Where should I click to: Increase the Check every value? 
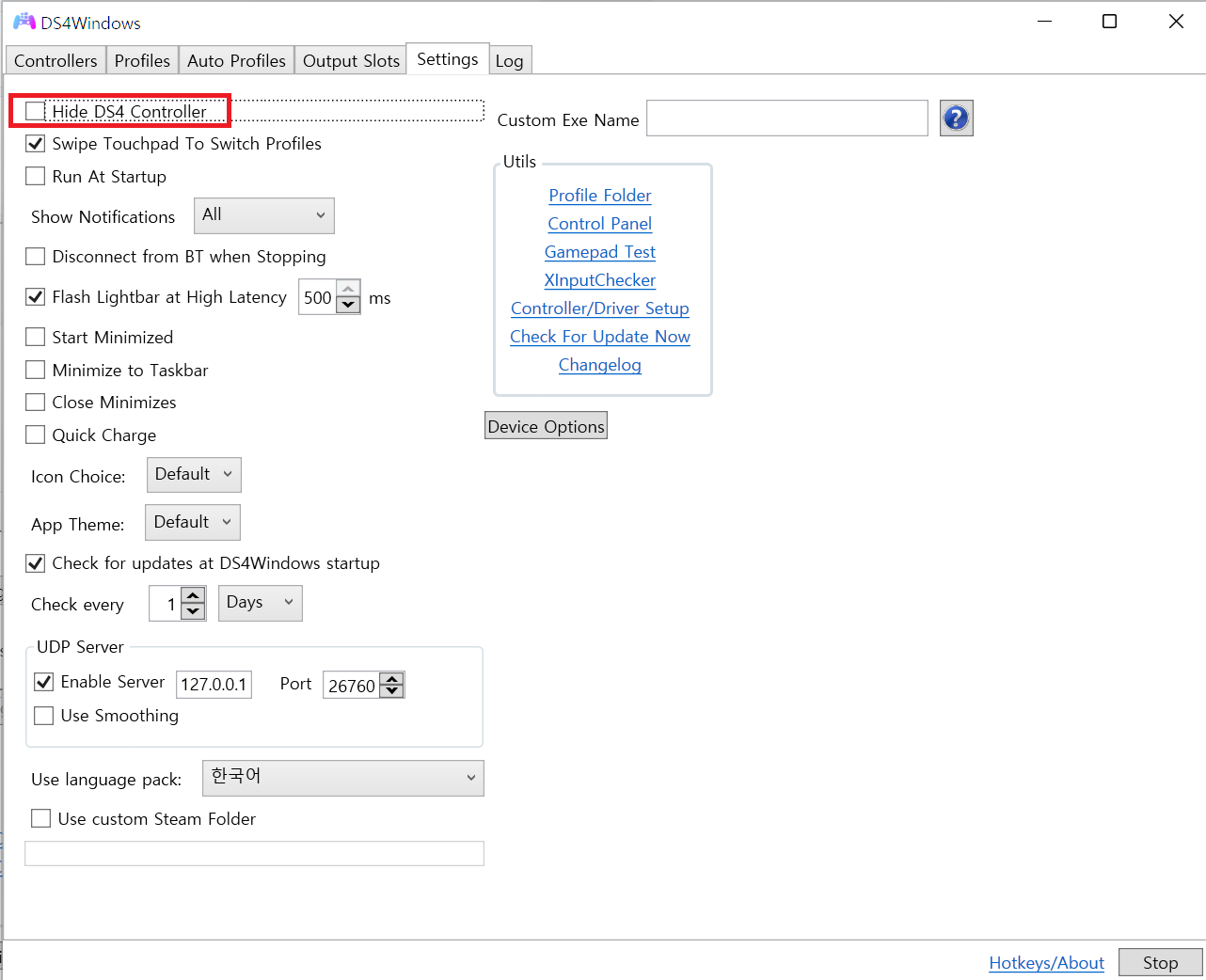click(x=193, y=595)
